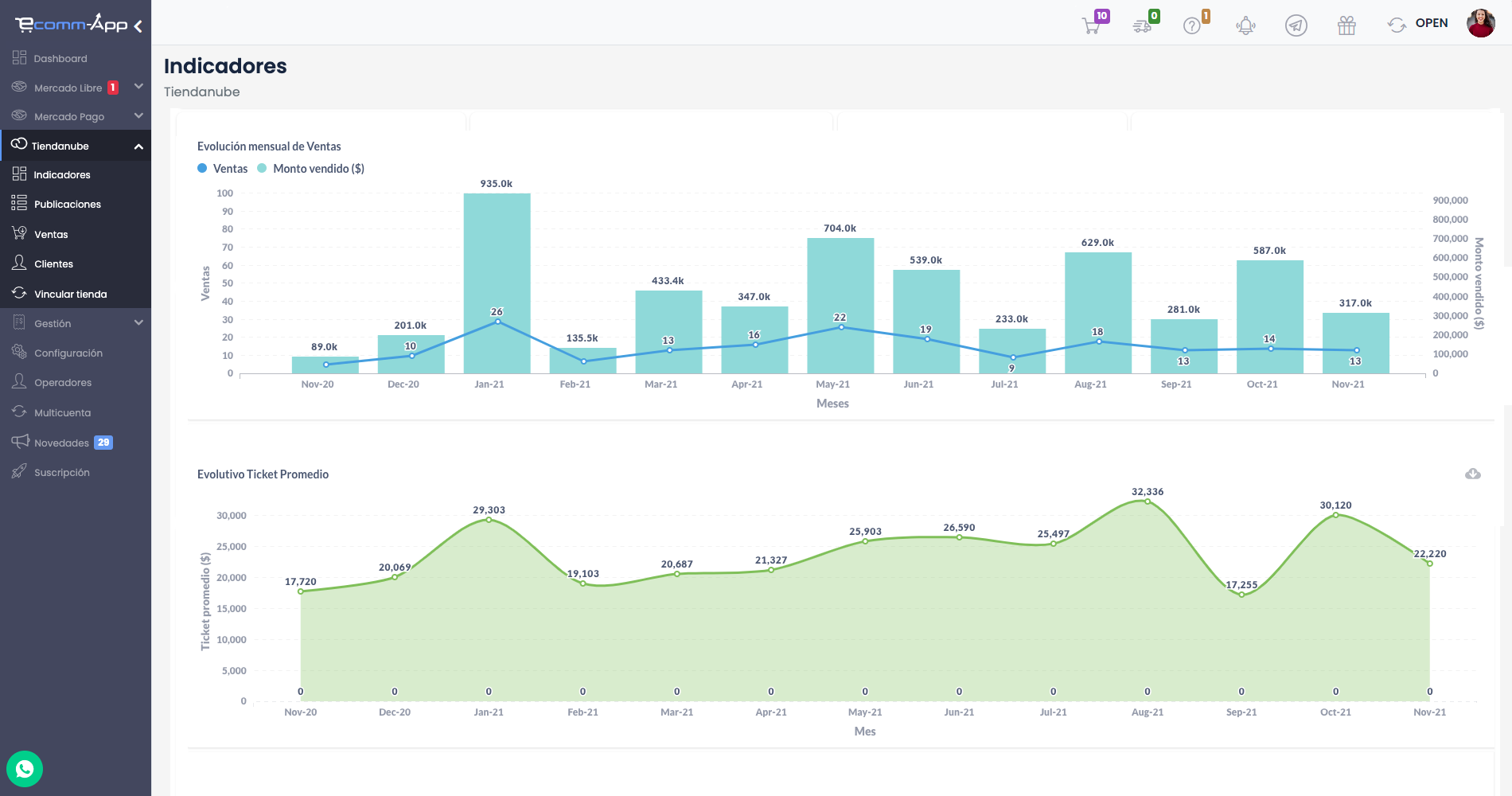Screen dimensions: 1512x796
Task: Click the Tiendanube cloud icon in sidebar
Action: (19, 144)
